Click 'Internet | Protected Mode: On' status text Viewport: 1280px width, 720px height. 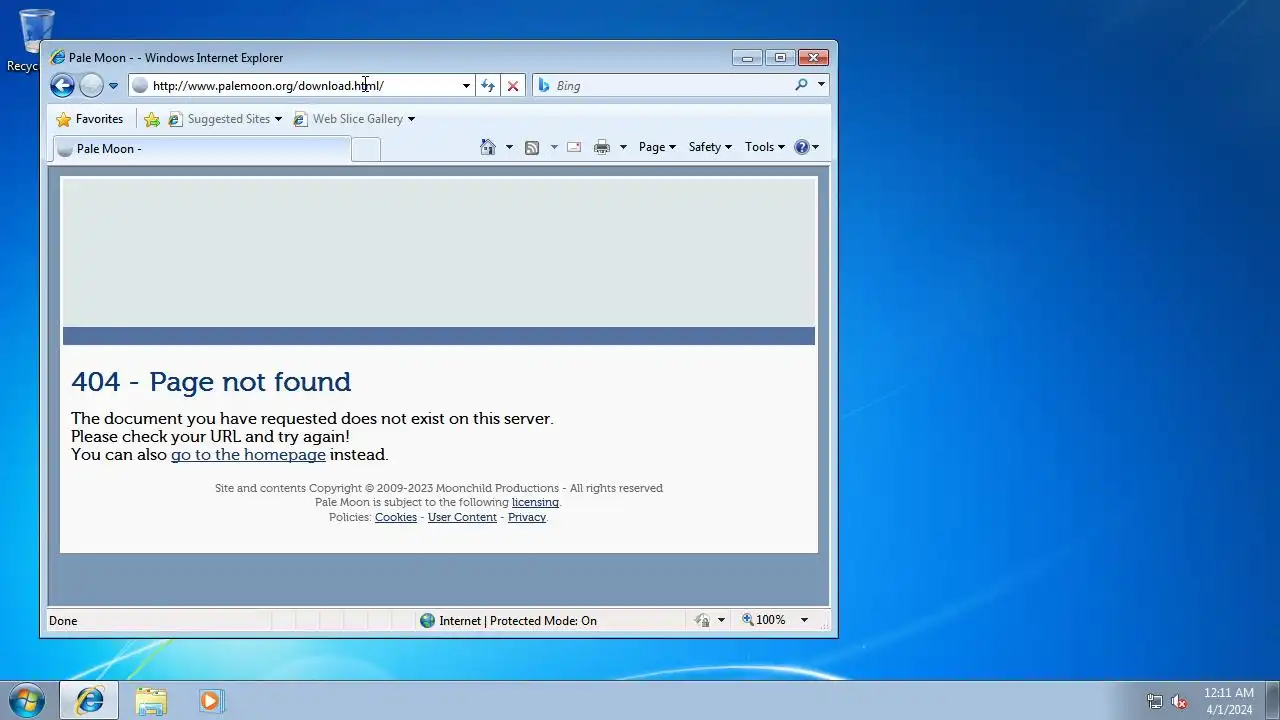click(x=518, y=621)
